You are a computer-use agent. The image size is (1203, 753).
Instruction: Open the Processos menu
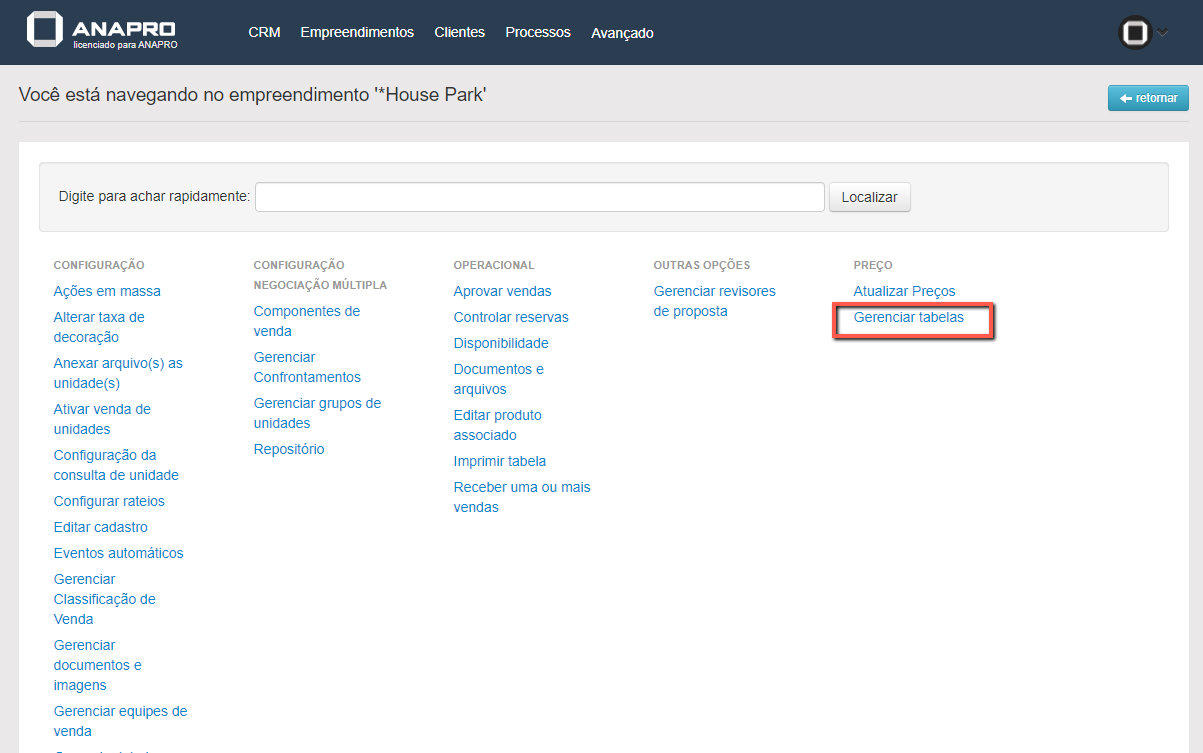tap(538, 32)
